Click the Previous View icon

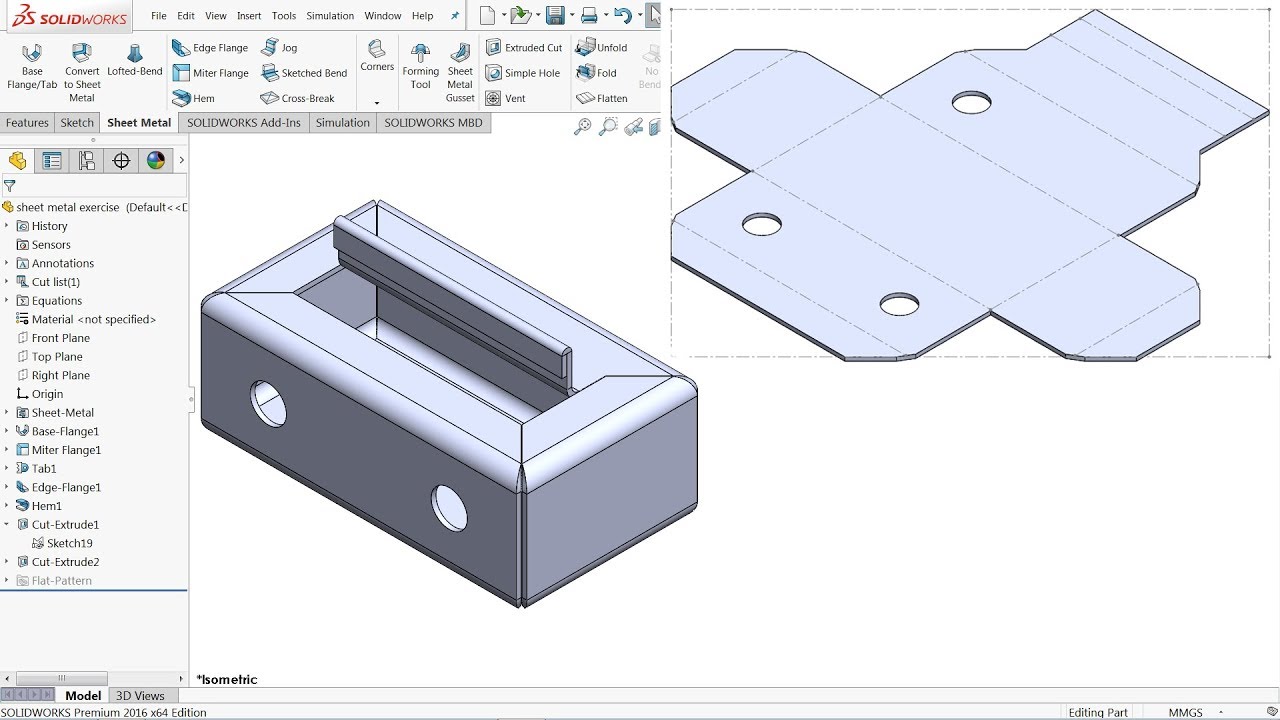(x=633, y=127)
